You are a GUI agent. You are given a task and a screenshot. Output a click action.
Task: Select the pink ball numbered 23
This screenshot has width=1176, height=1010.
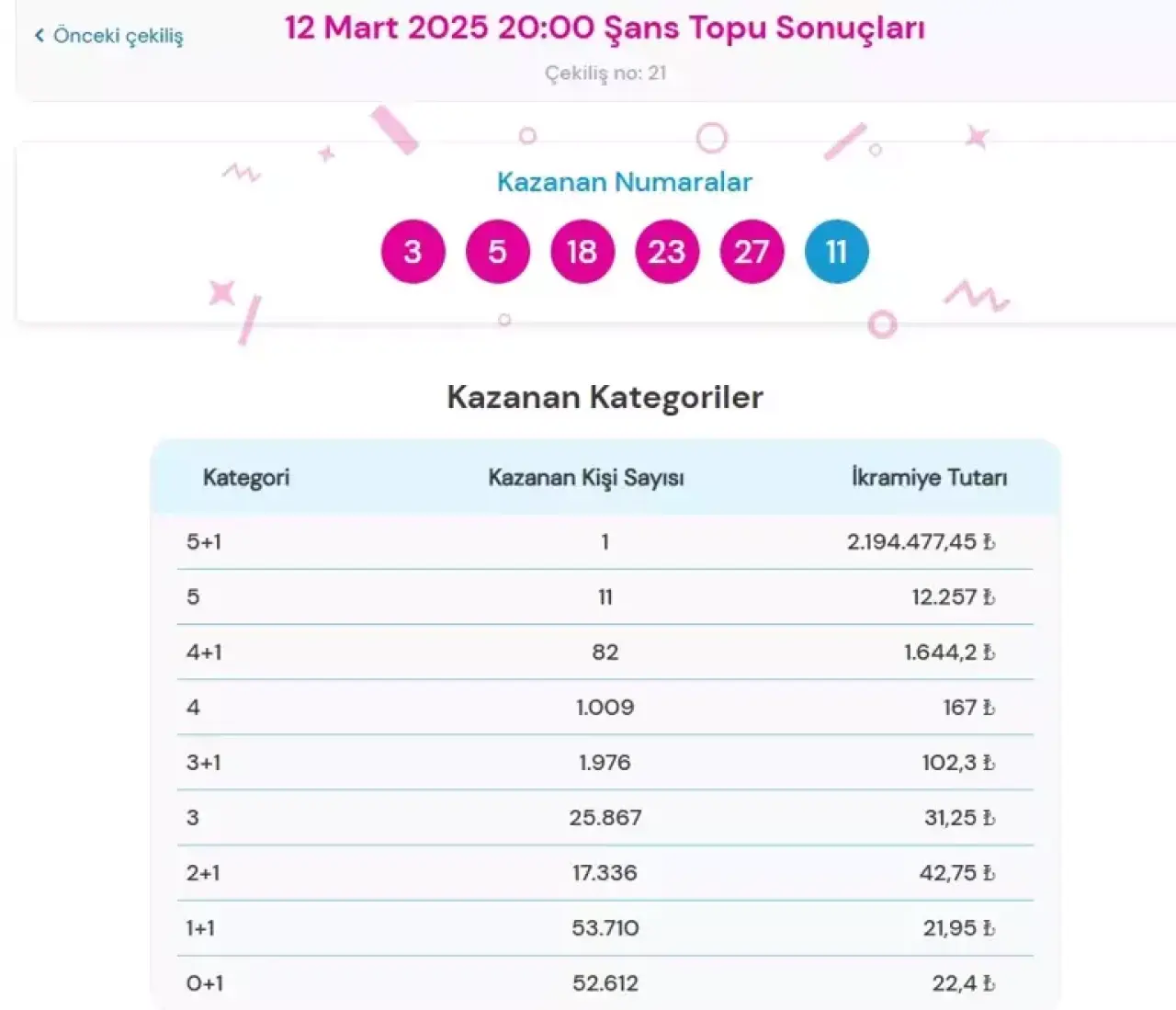[667, 252]
